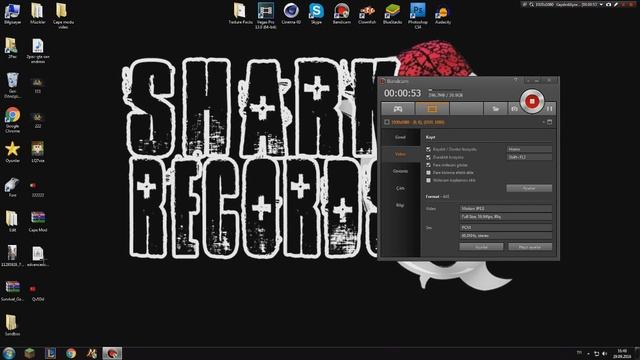This screenshot has width=640, height=360.
Task: Select Survival_Ga... archive on desktop
Action: click(12, 290)
